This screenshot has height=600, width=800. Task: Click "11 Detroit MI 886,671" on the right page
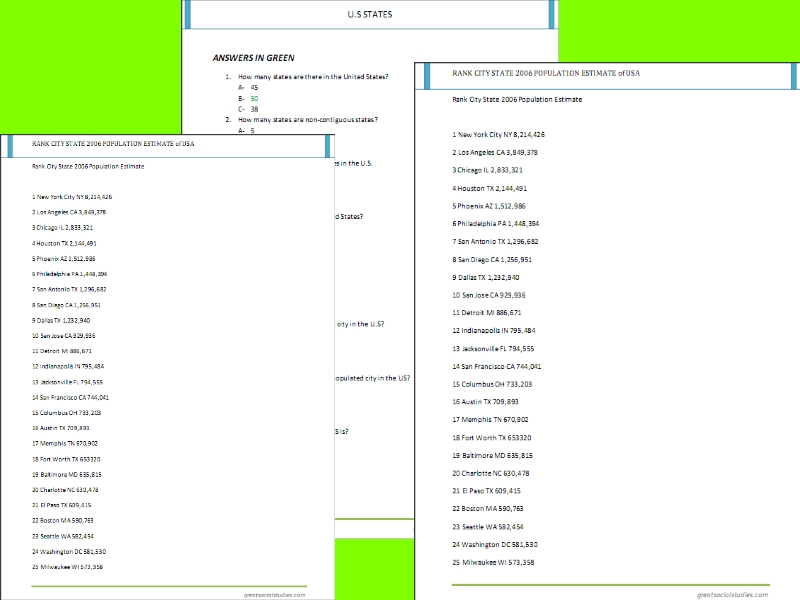[x=487, y=313]
